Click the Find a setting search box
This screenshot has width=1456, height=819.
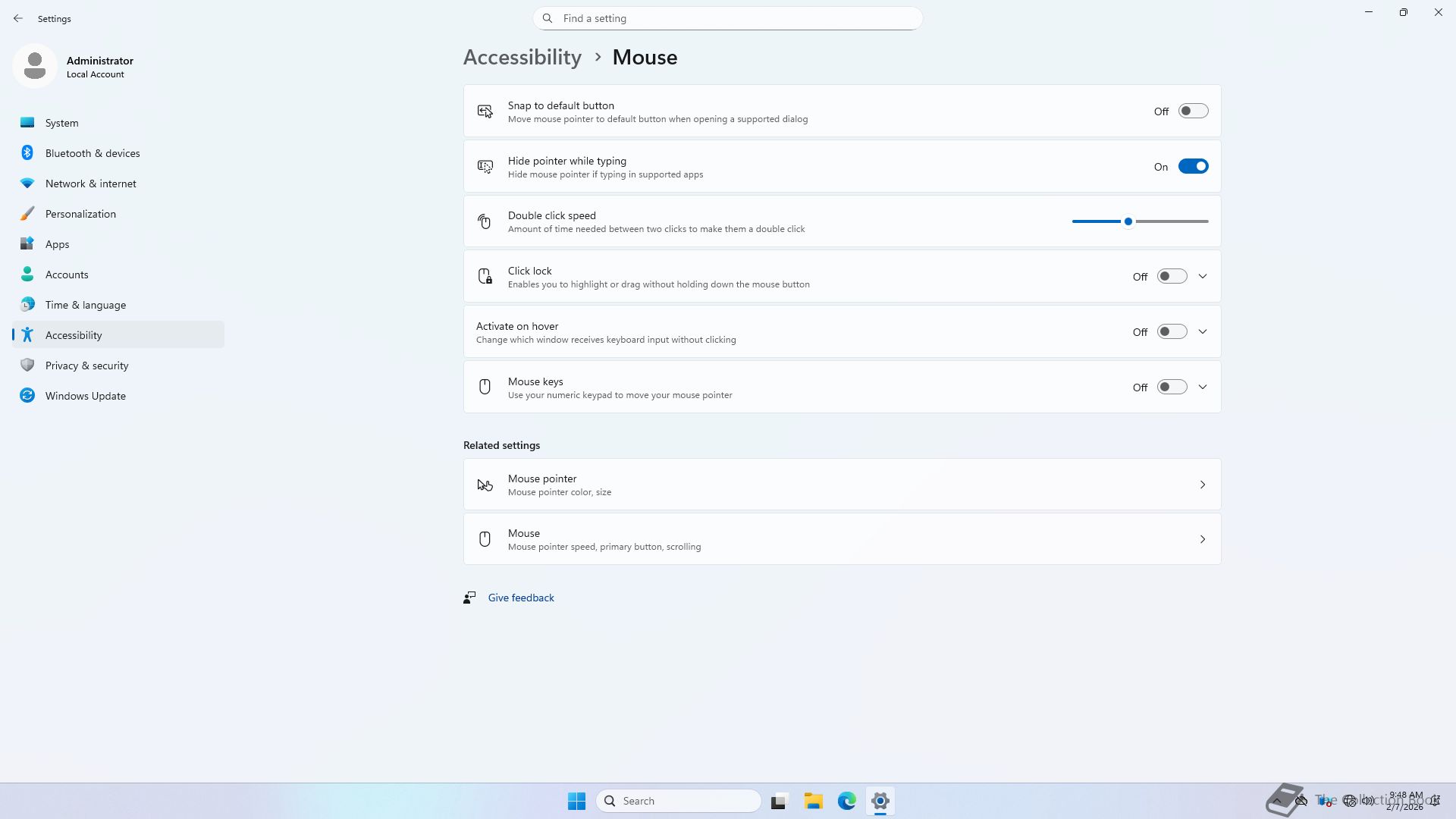[728, 18]
